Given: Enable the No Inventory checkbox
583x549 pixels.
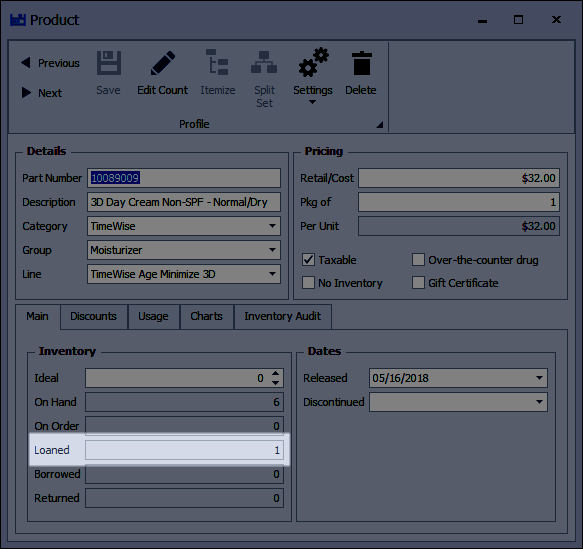Looking at the screenshot, I should [308, 283].
